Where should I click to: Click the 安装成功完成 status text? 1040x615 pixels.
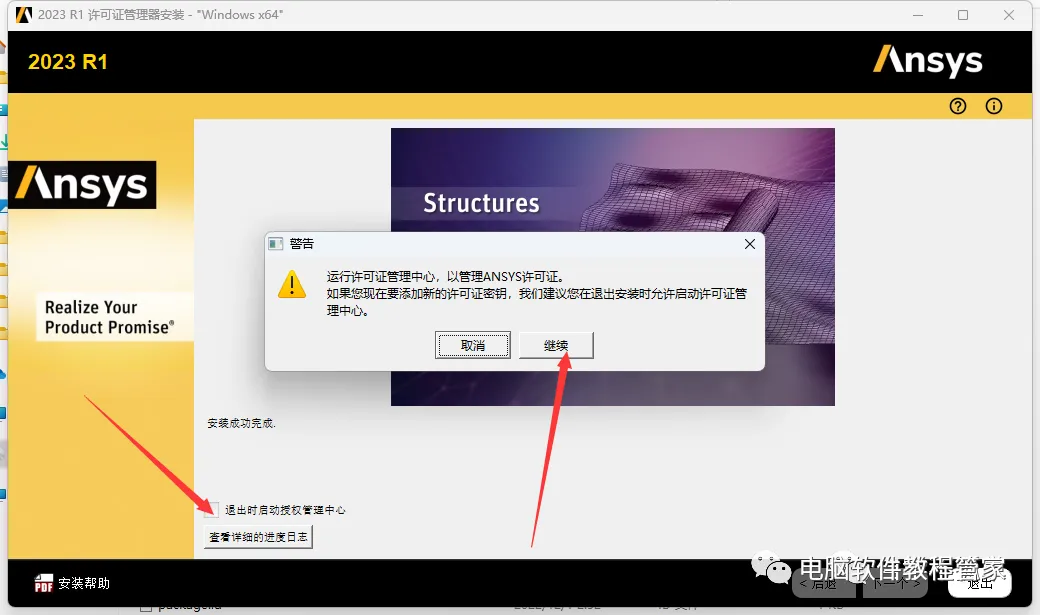coord(241,423)
